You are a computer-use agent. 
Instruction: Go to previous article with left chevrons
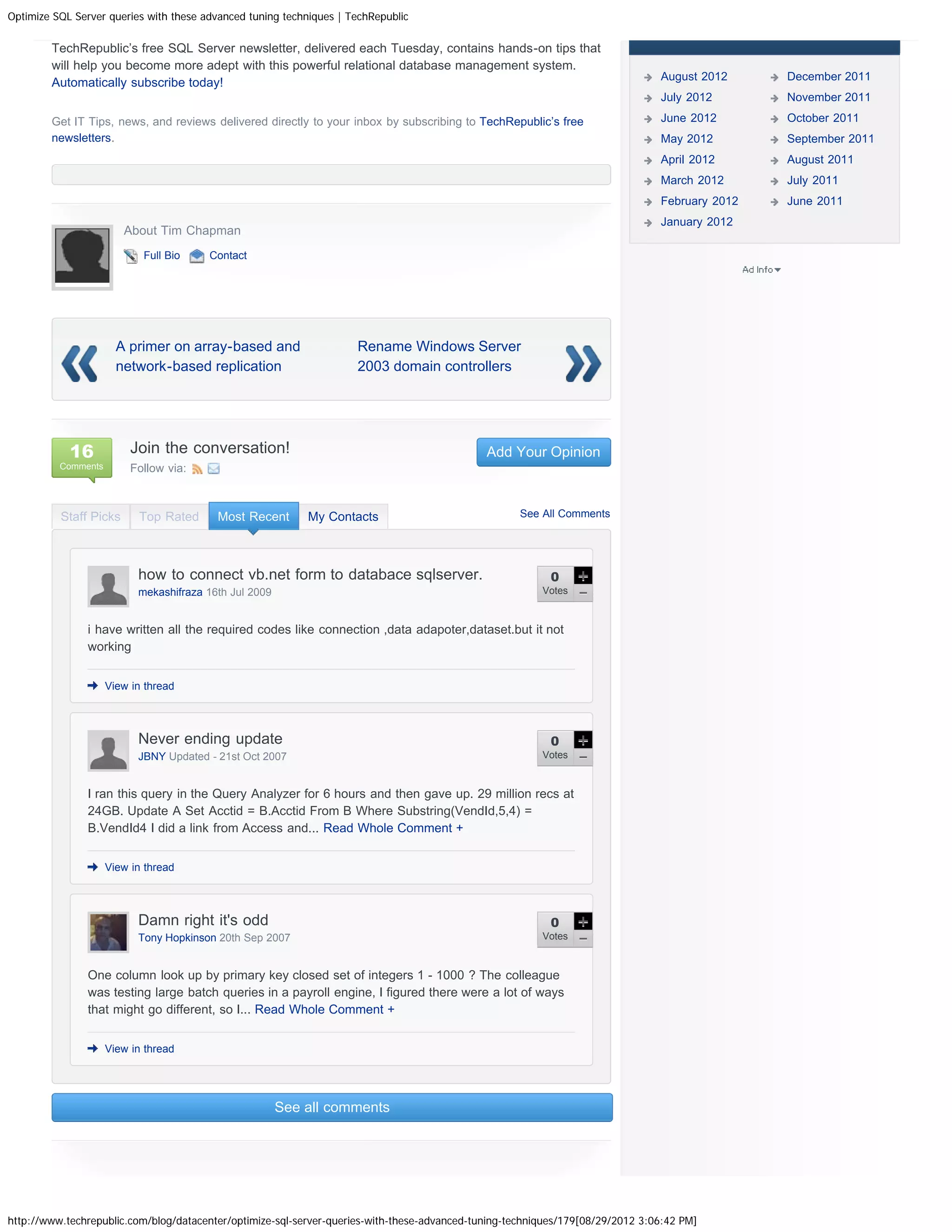[x=79, y=363]
